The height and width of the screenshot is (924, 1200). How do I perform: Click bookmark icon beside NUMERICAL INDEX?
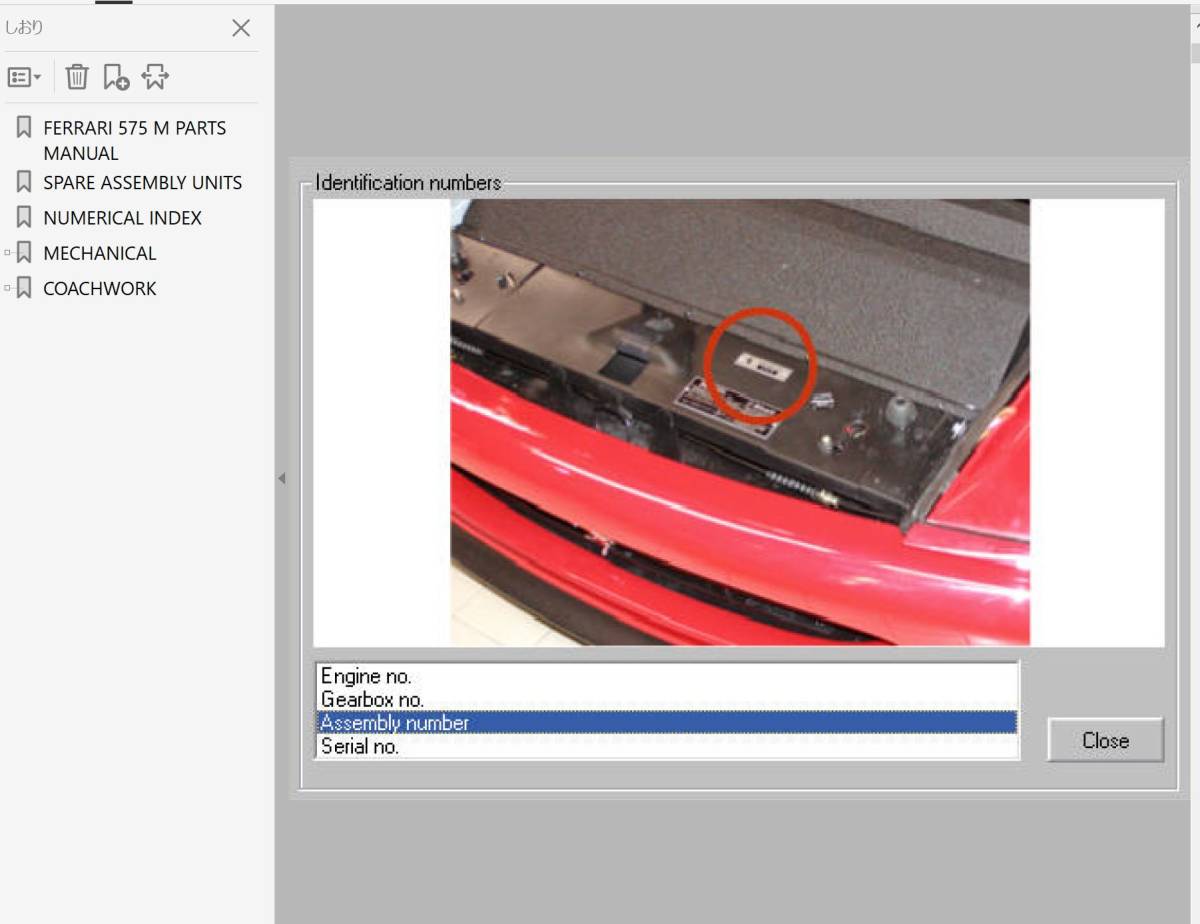[24, 217]
